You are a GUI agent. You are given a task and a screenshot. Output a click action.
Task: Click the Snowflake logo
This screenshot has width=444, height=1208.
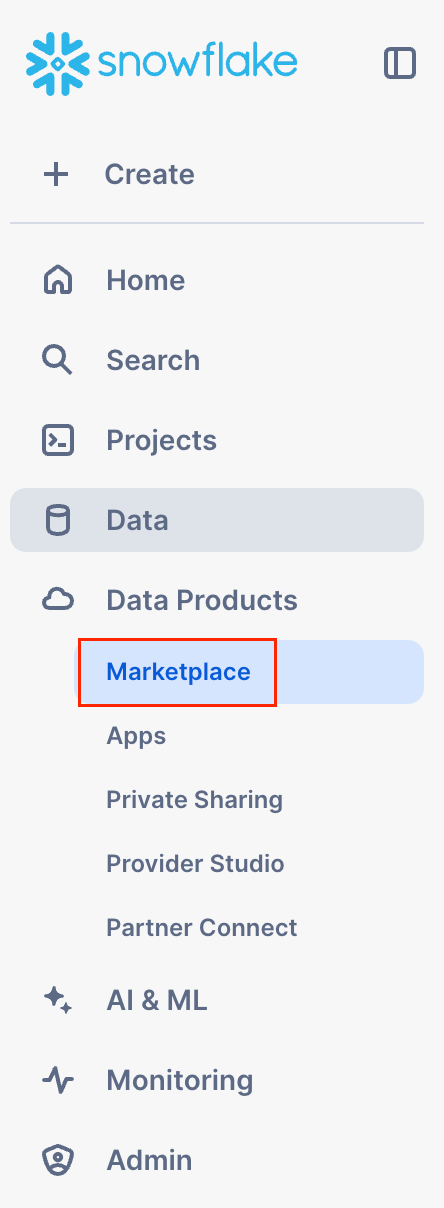tap(161, 62)
